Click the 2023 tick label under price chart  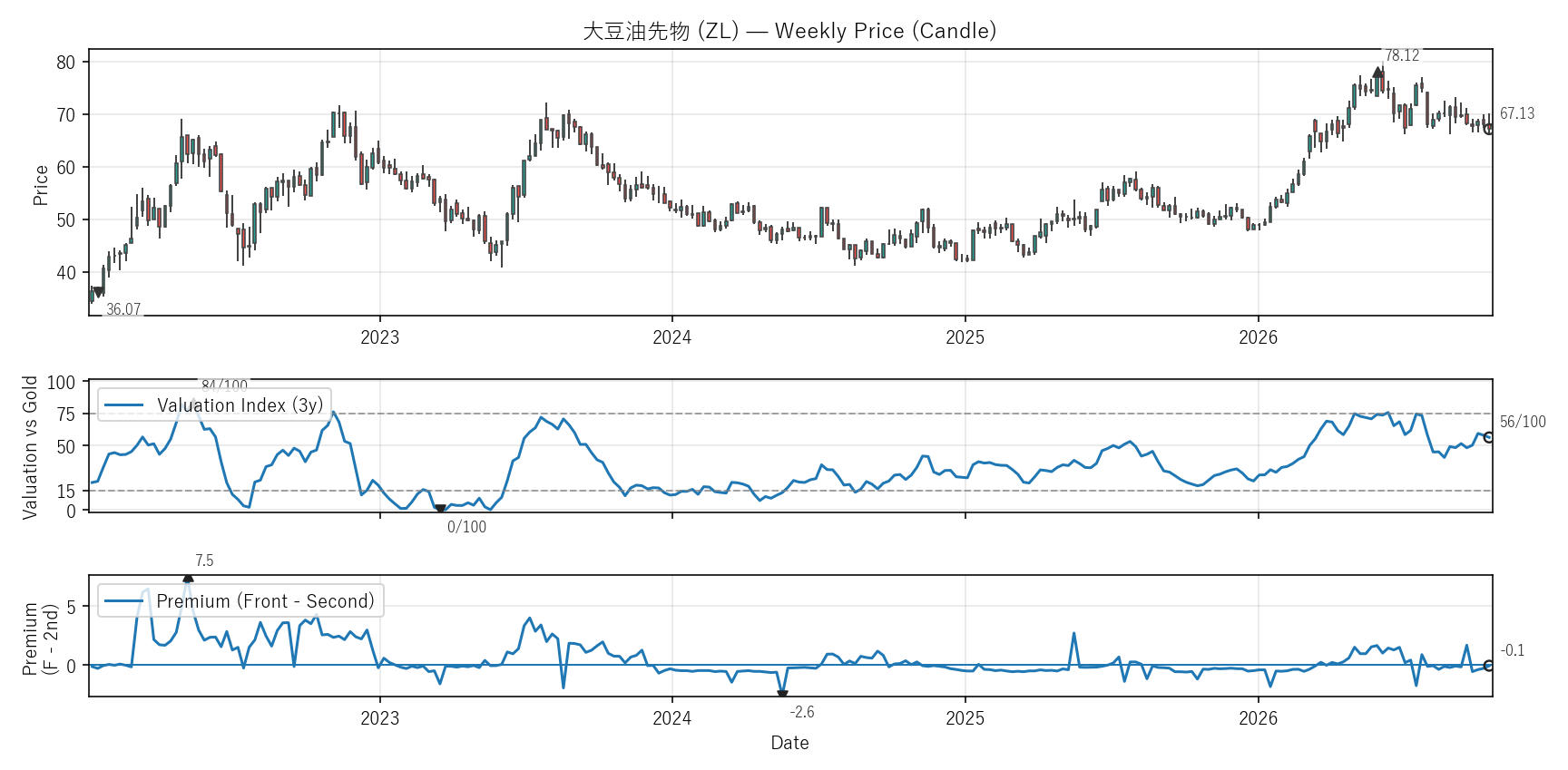point(379,337)
